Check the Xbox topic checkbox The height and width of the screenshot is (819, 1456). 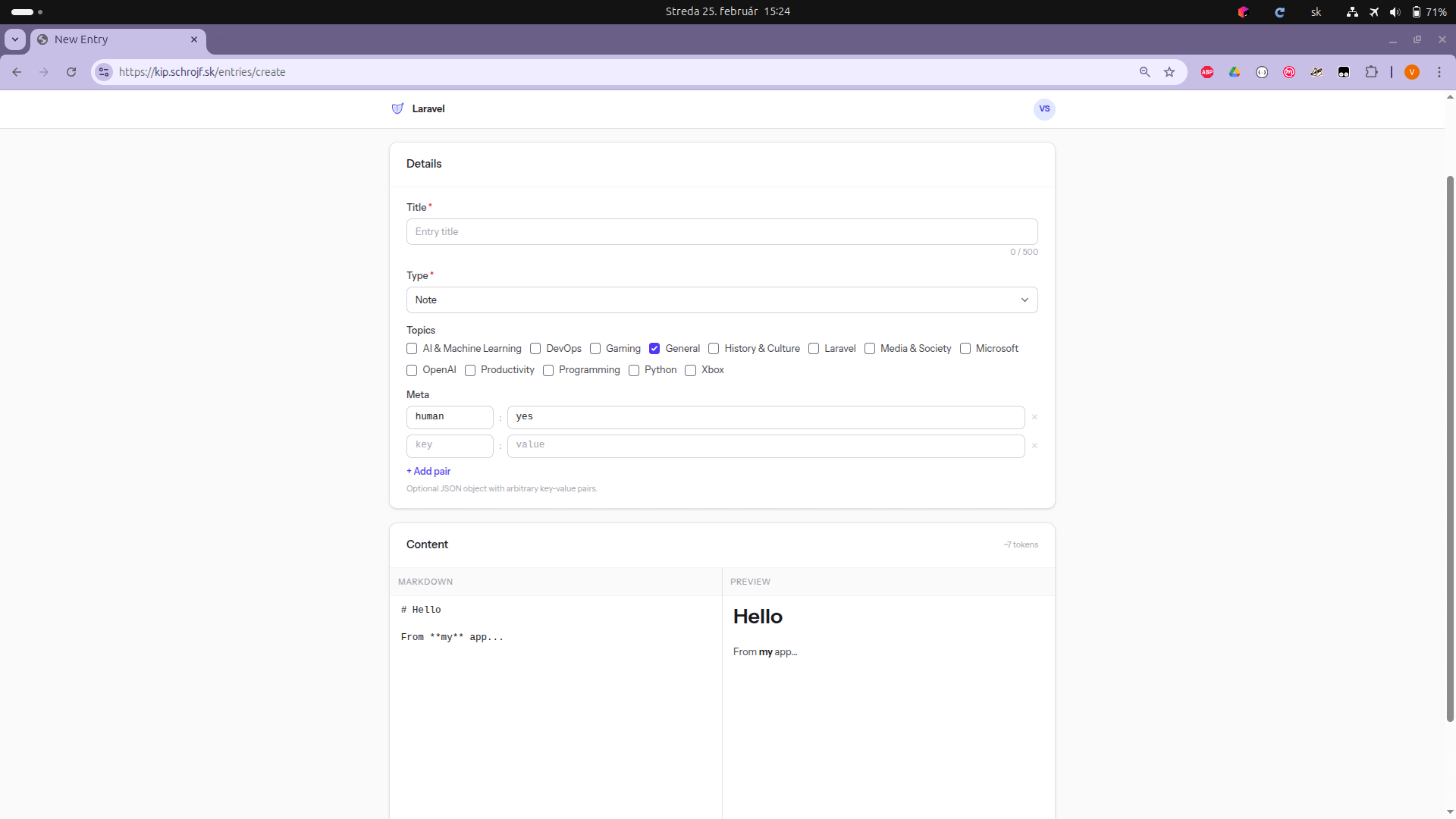(691, 370)
